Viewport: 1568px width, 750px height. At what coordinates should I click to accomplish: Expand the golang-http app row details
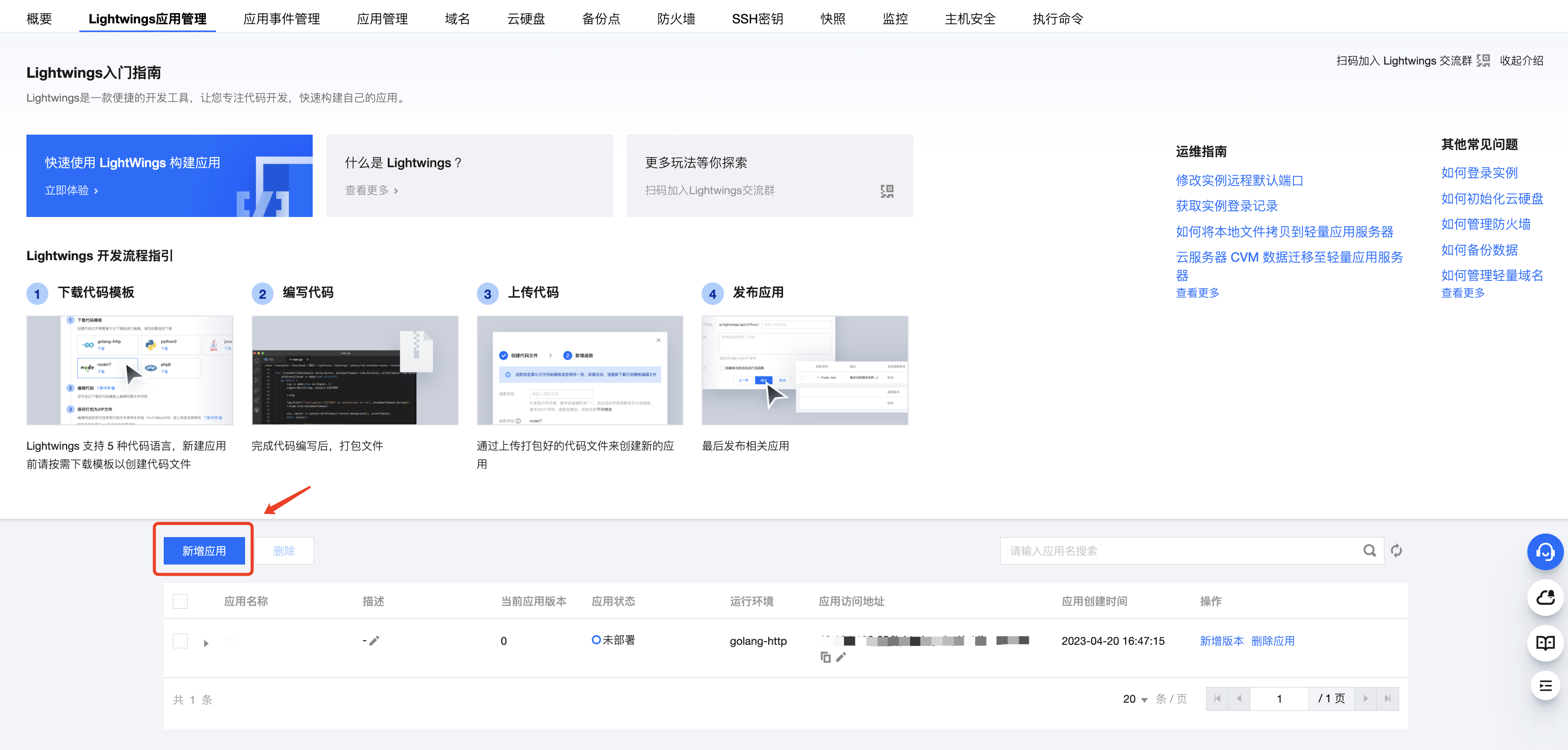[206, 643]
